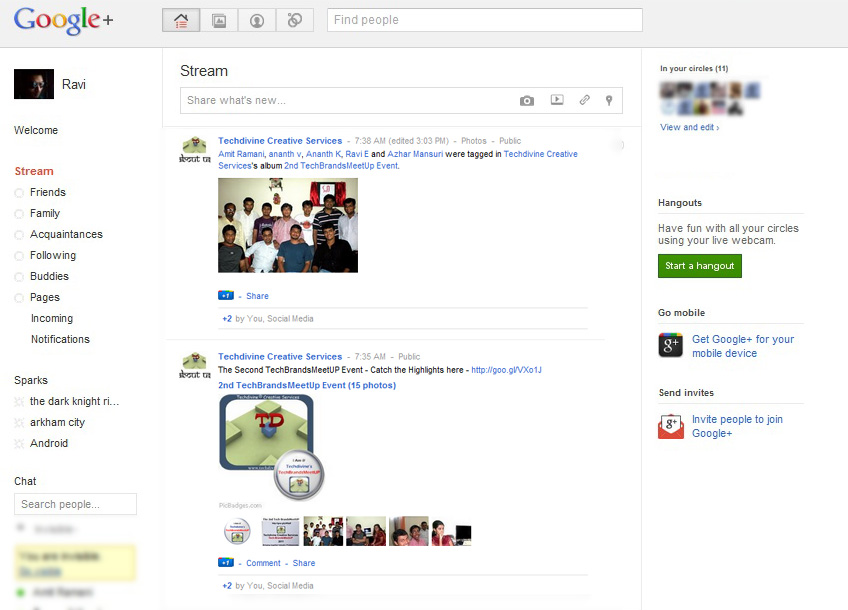Click the Home stream icon in top bar
The height and width of the screenshot is (610, 848).
(181, 20)
